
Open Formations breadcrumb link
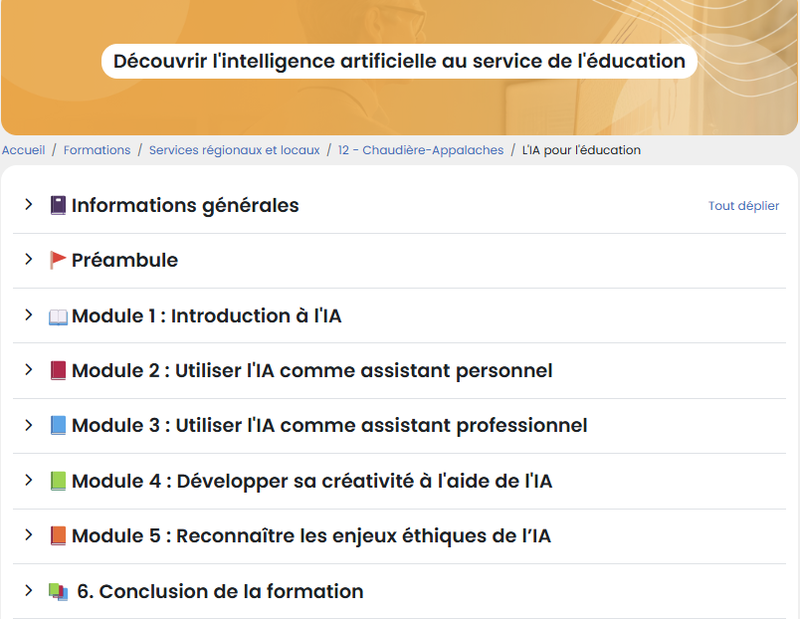[x=97, y=150]
